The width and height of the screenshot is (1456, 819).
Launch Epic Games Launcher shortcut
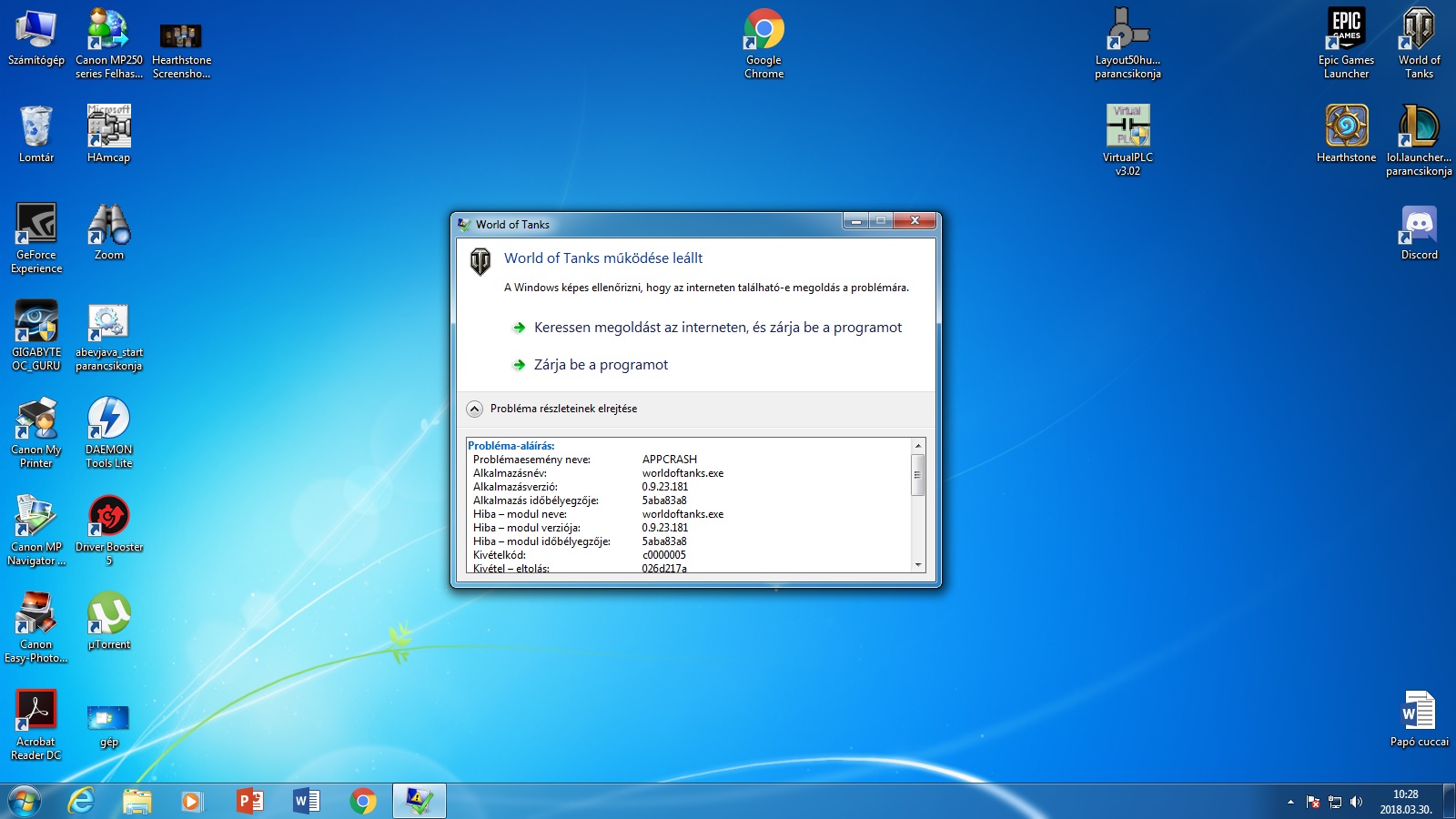[x=1347, y=44]
